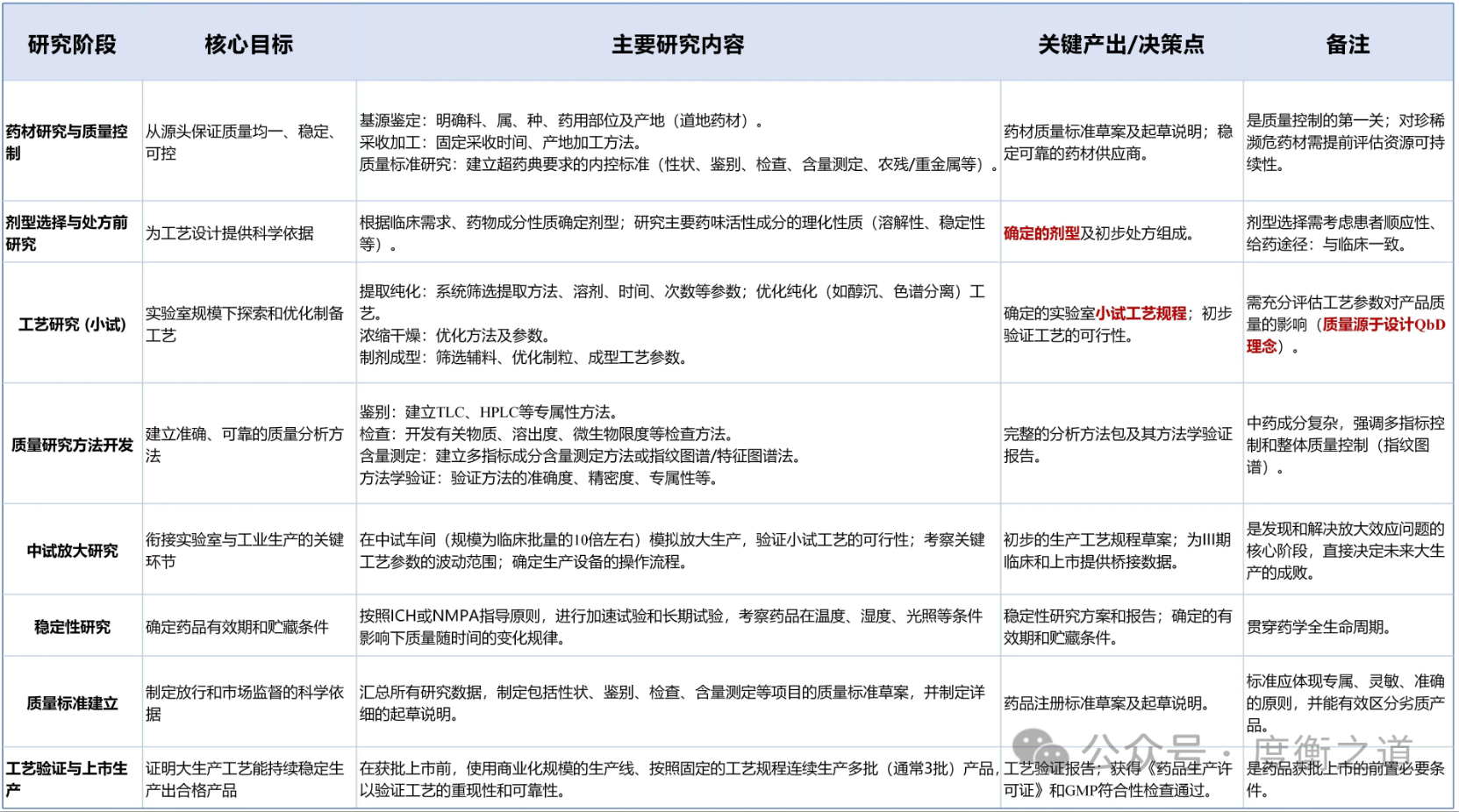Click the 贯穿药学全生命周期 remark cell
1459x812 pixels.
click(1318, 627)
